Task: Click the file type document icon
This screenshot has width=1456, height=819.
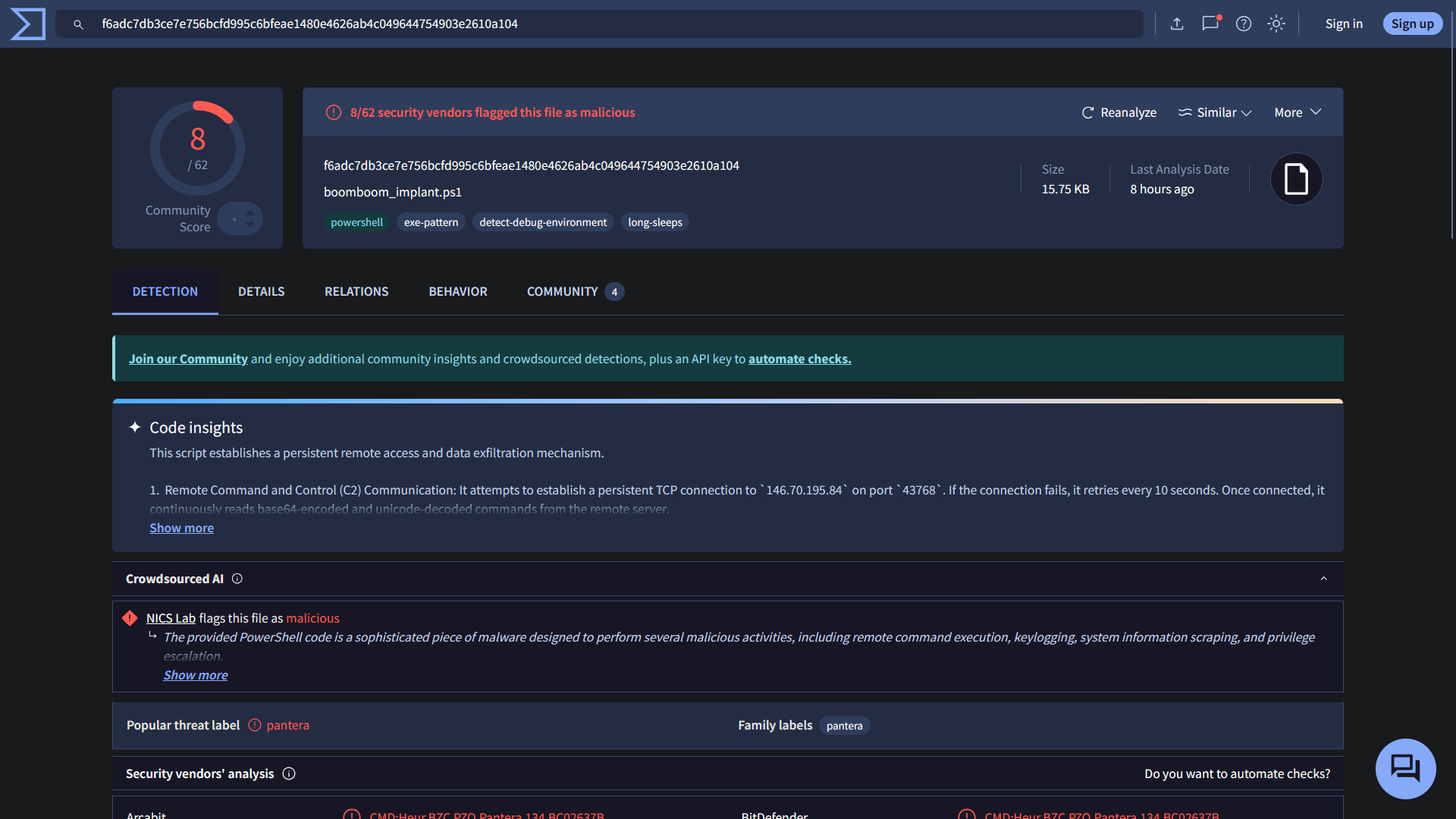Action: point(1296,180)
